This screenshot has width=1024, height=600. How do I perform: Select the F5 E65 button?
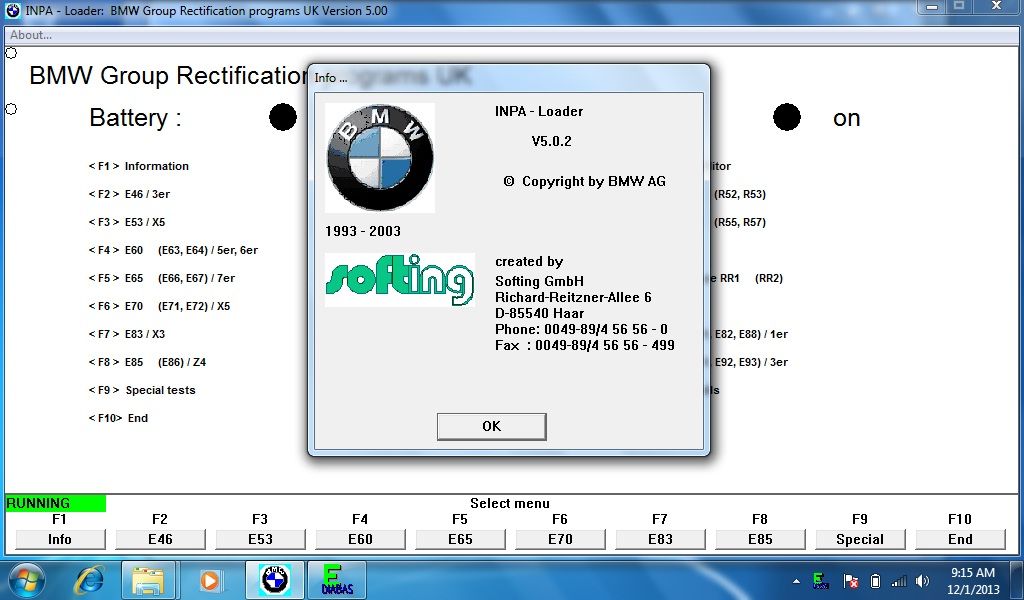460,539
